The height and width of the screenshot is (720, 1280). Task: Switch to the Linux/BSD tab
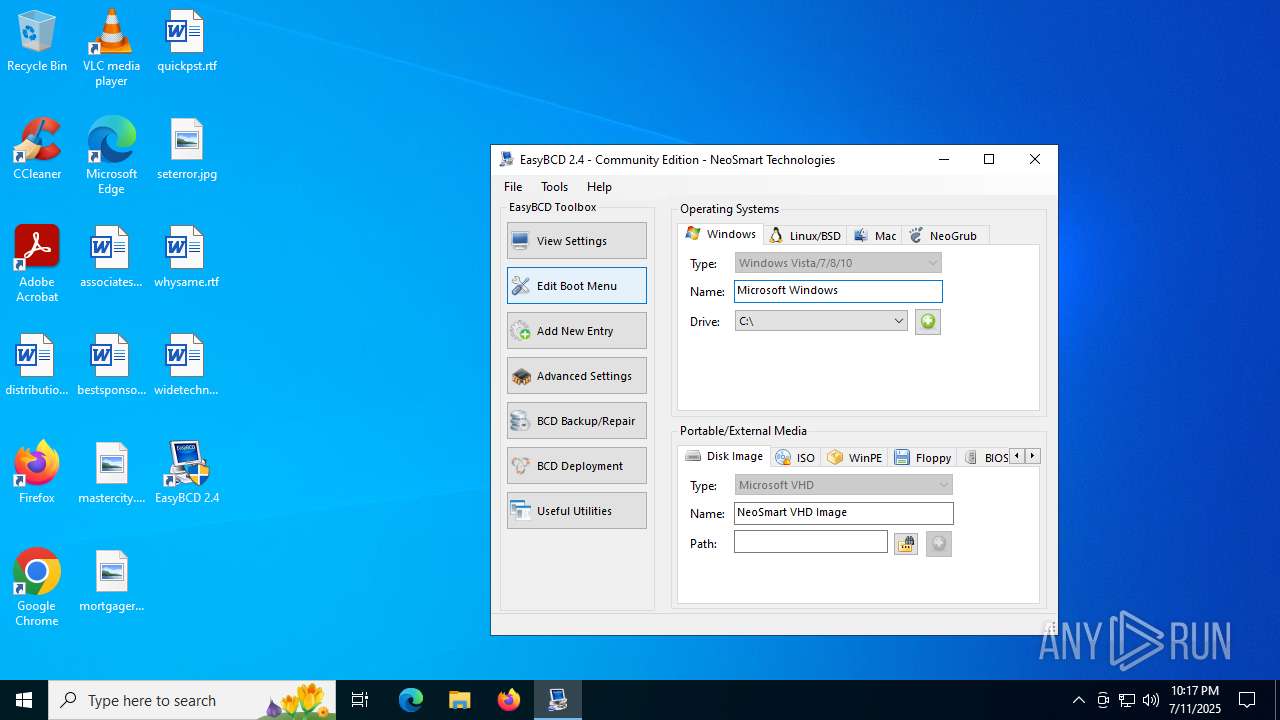click(x=805, y=236)
